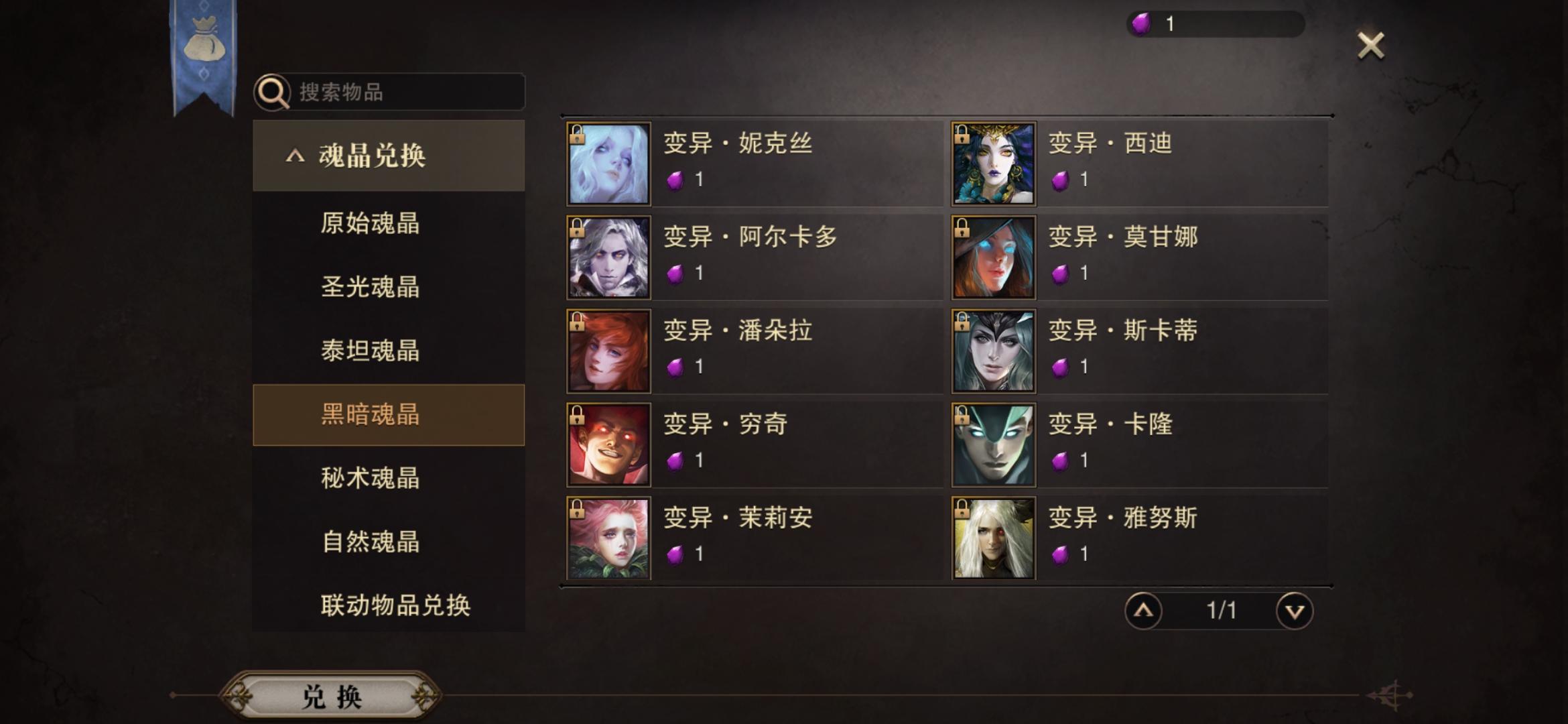Select the 变异·妮克丝 hero portrait
1568x724 pixels.
608,164
